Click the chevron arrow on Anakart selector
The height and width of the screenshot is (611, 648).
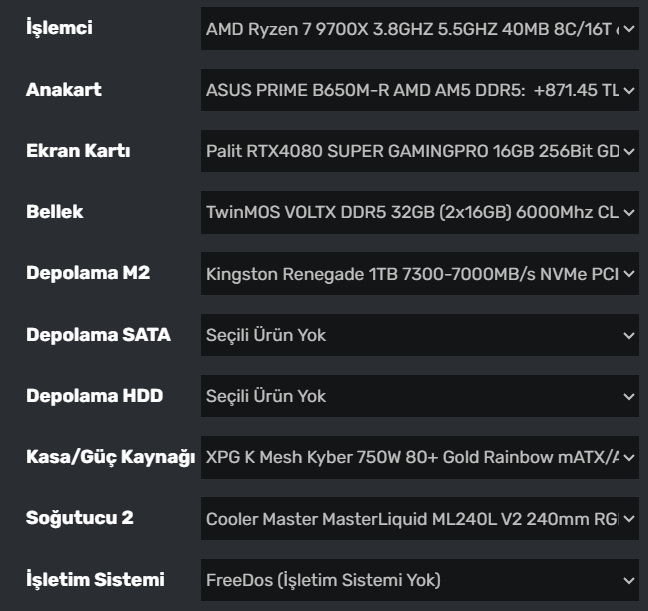tap(628, 91)
